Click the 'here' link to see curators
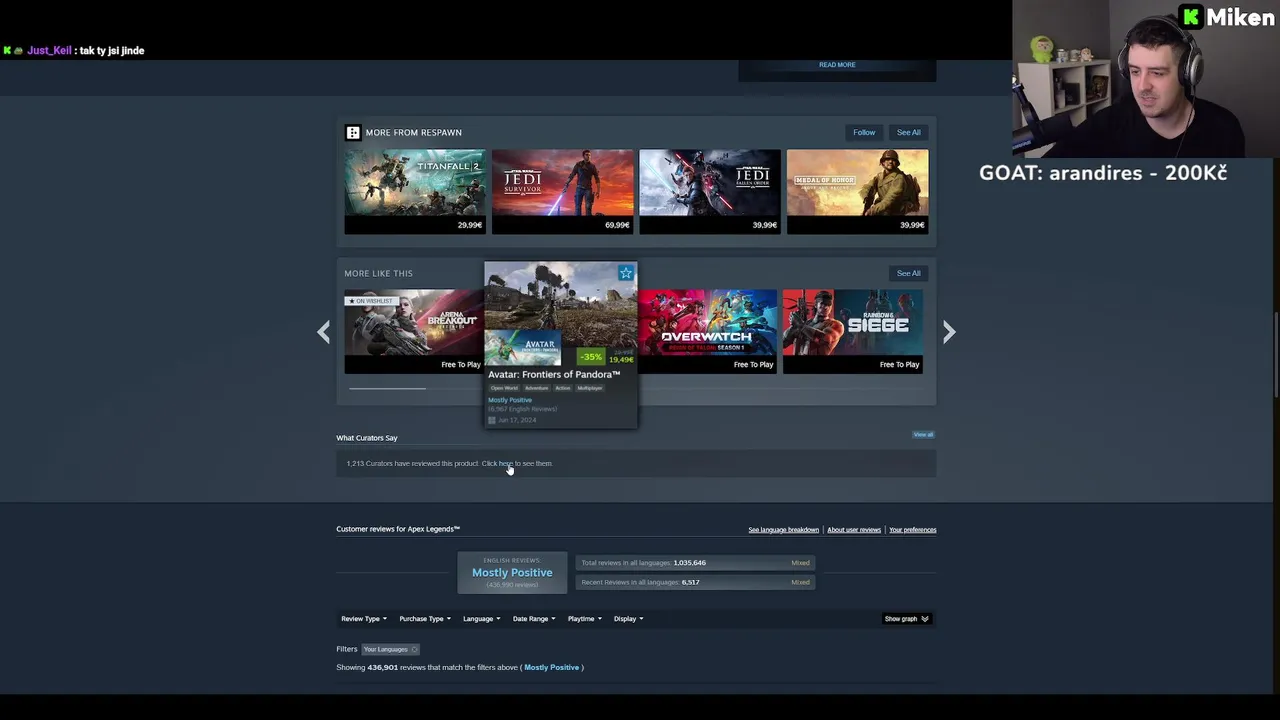 tap(505, 464)
